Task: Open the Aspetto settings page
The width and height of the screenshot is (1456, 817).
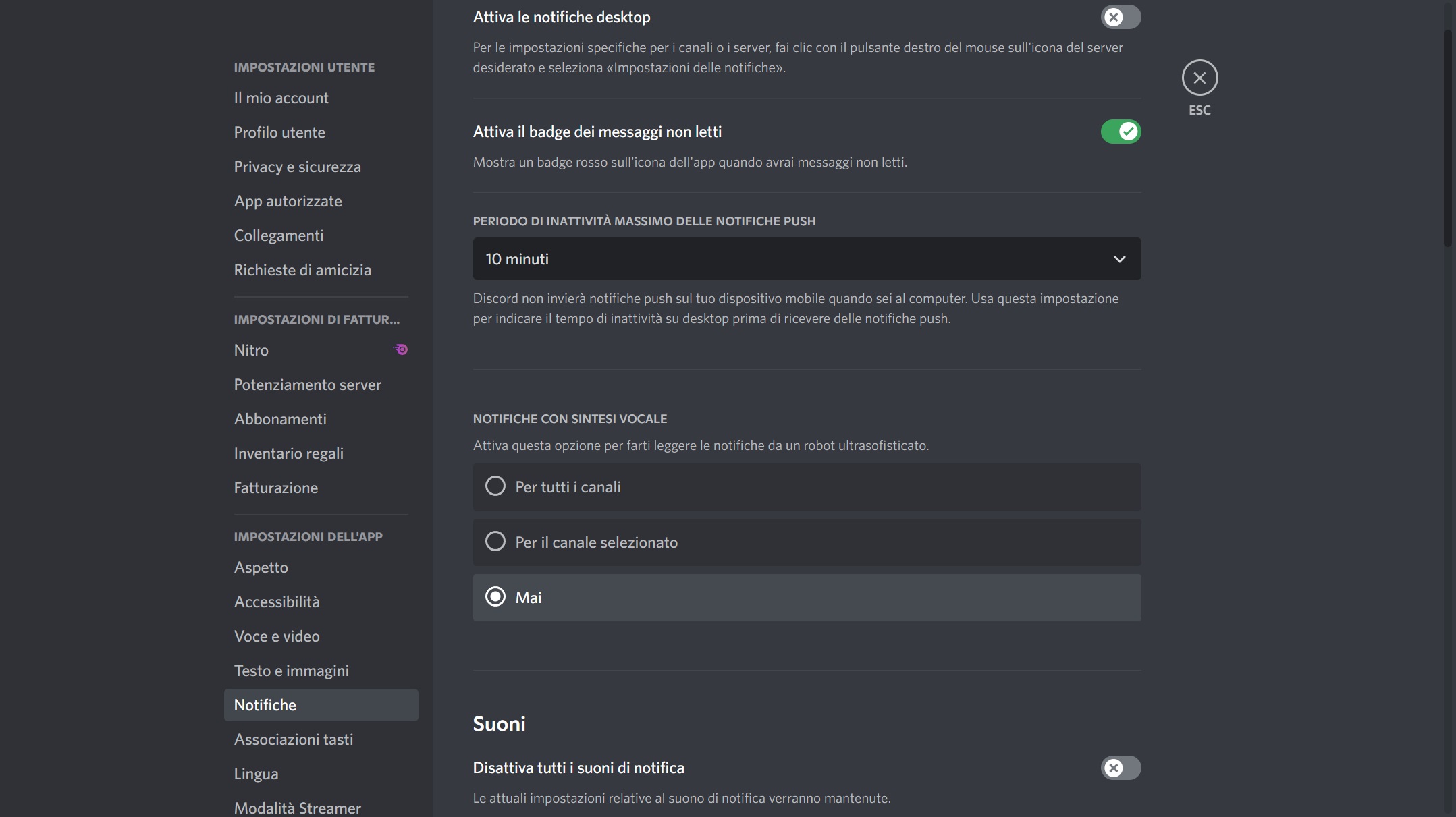Action: pyautogui.click(x=261, y=567)
